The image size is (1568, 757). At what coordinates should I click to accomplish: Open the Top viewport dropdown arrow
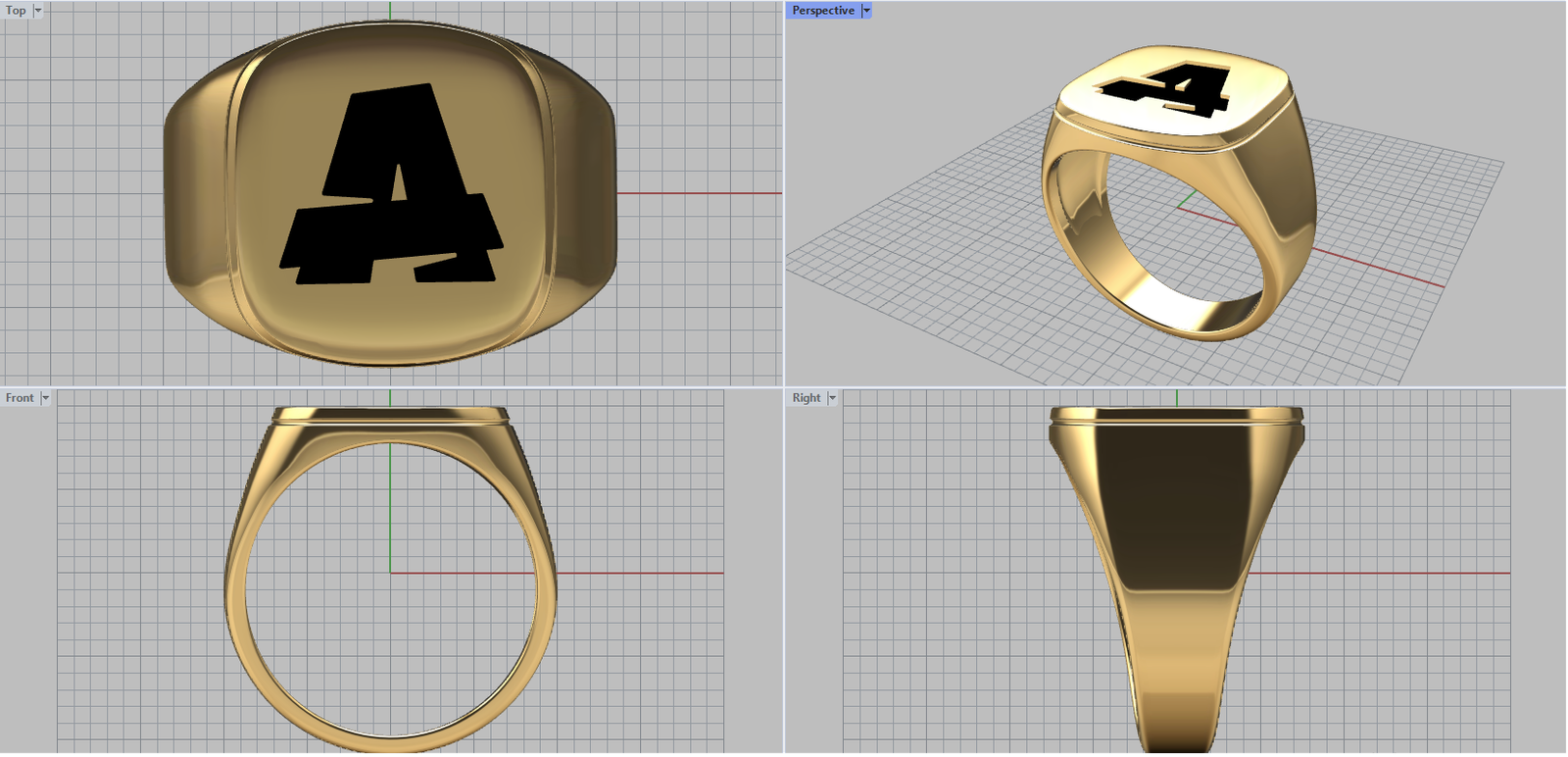[38, 11]
